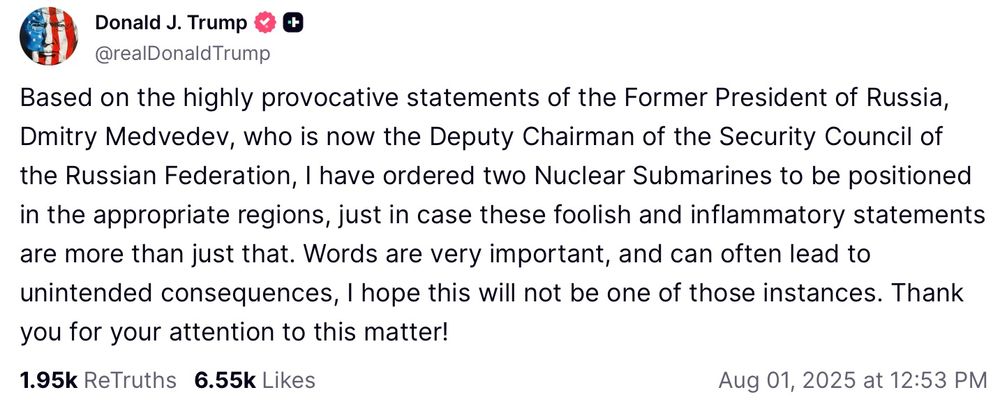The width and height of the screenshot is (1000, 413).
Task: View the 6.55k Likes list
Action: coord(255,380)
